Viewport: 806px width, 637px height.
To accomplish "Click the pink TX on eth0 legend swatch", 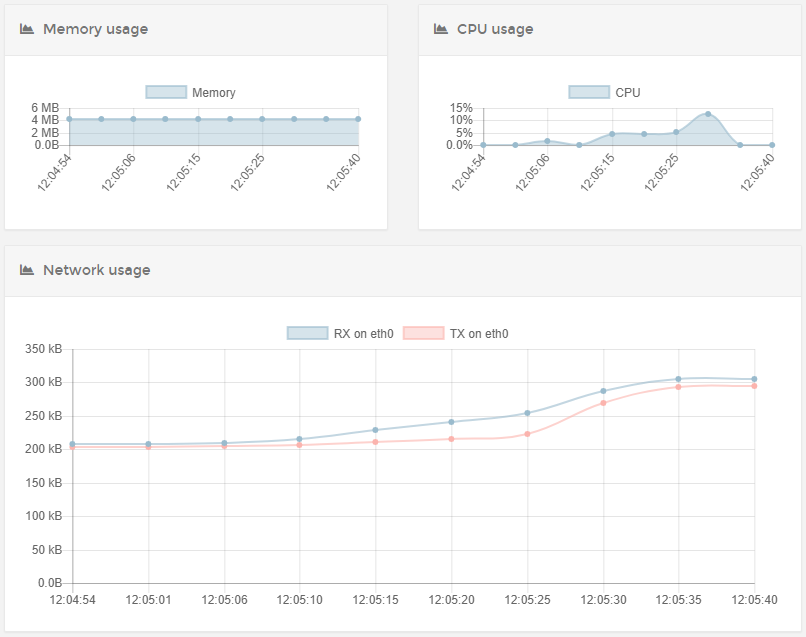I will [423, 333].
